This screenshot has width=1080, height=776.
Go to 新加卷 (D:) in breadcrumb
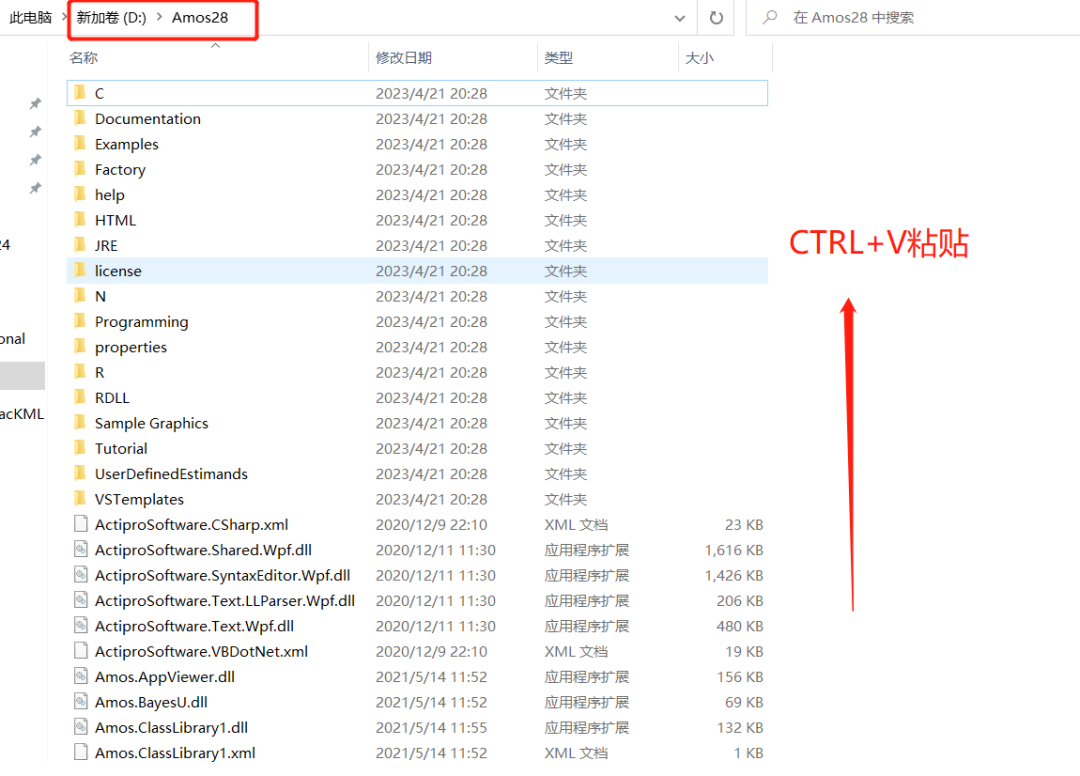pyautogui.click(x=111, y=18)
